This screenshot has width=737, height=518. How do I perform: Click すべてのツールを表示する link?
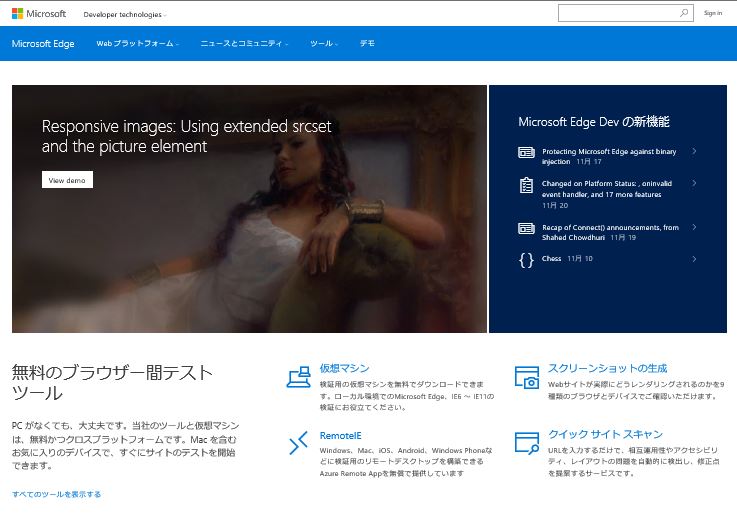(56, 494)
